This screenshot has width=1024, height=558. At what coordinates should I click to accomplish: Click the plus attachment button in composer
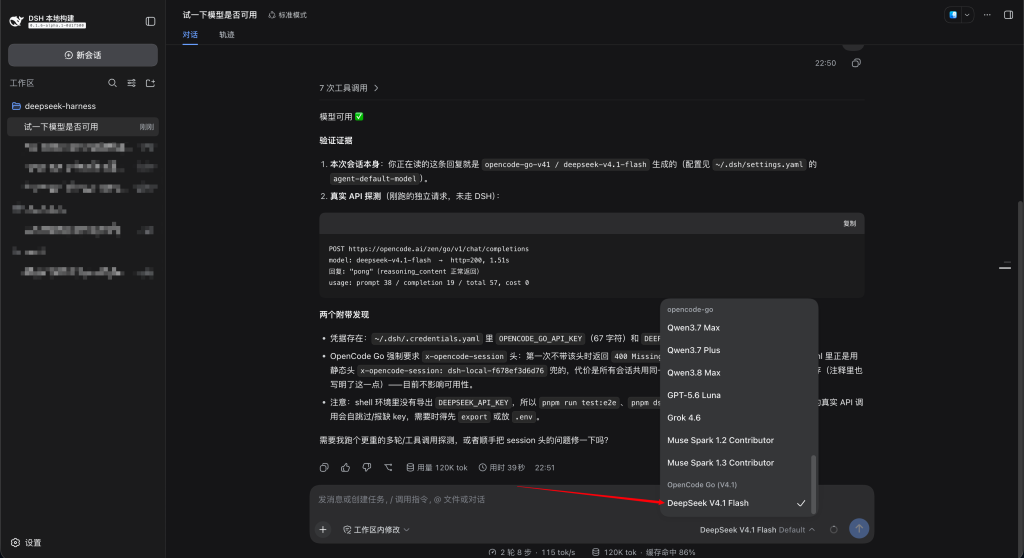323,529
